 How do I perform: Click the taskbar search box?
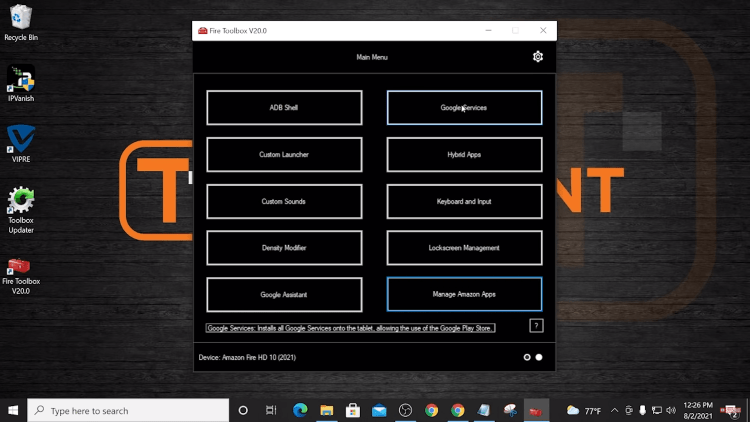(x=128, y=411)
